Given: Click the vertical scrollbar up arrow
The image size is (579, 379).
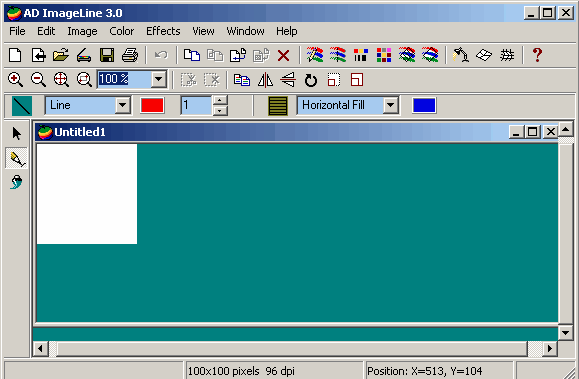Looking at the screenshot, I should click(565, 129).
